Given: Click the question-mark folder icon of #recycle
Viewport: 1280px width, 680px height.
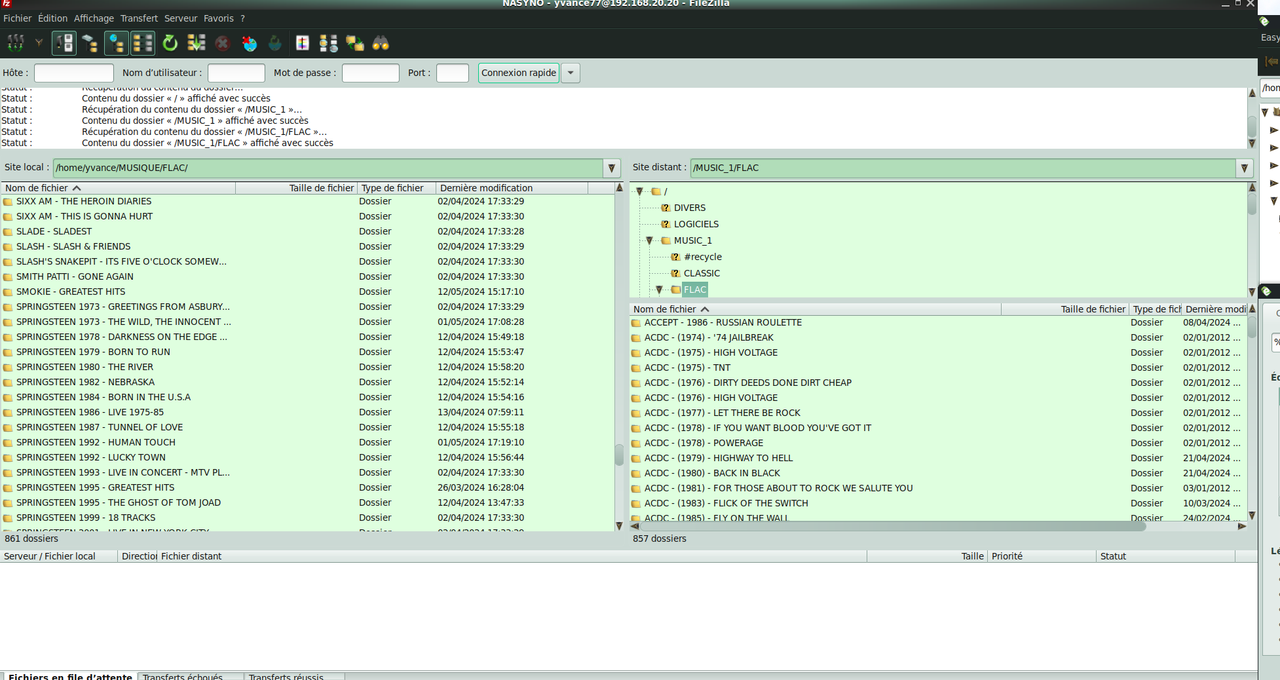Looking at the screenshot, I should click(676, 257).
